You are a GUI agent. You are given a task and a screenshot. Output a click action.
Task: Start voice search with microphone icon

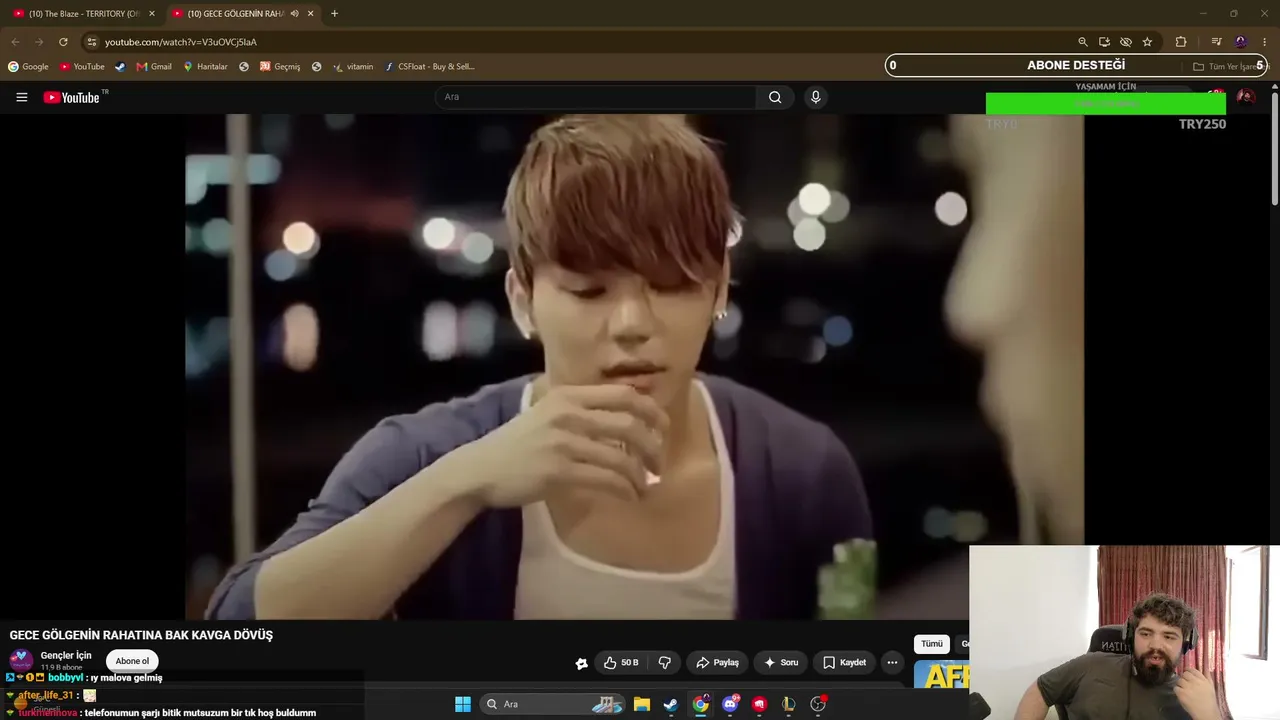(815, 97)
